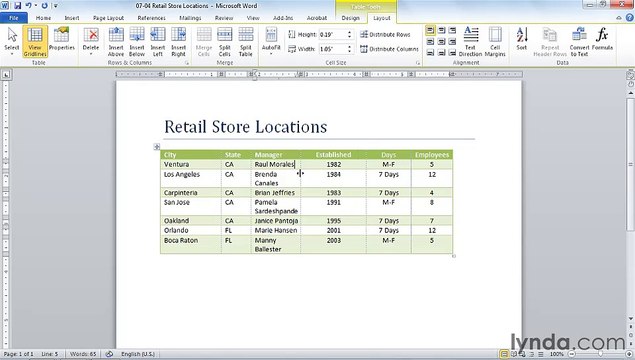635x360 pixels.
Task: Open the Undo history dropdown arrow
Action: [36, 6]
